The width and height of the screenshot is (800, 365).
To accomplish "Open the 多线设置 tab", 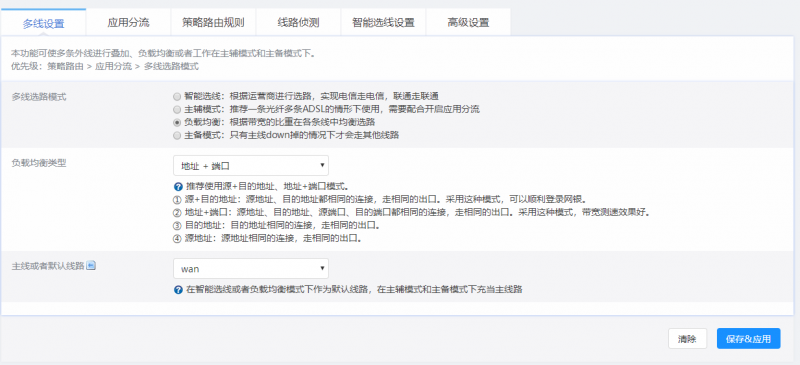I will [x=43, y=22].
